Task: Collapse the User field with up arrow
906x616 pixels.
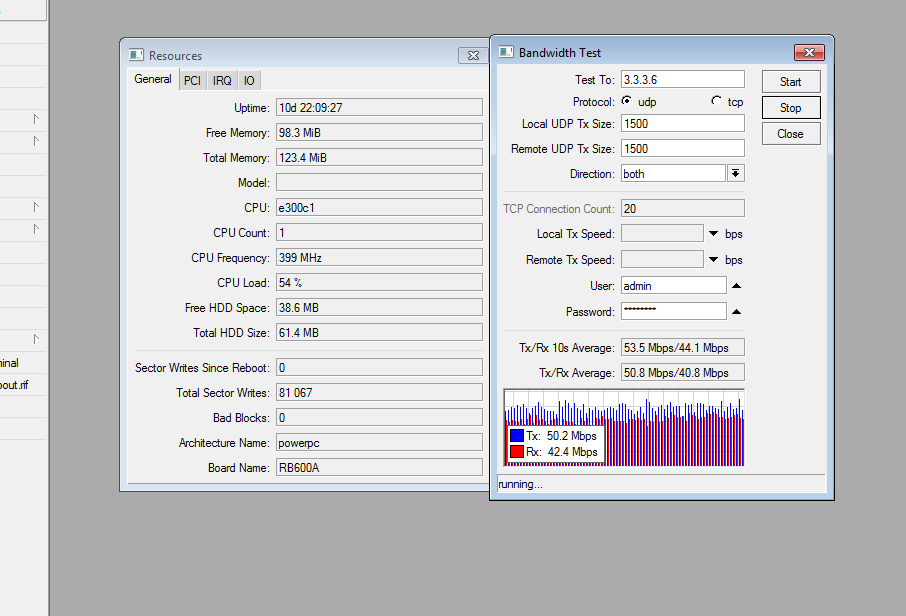Action: (x=736, y=286)
